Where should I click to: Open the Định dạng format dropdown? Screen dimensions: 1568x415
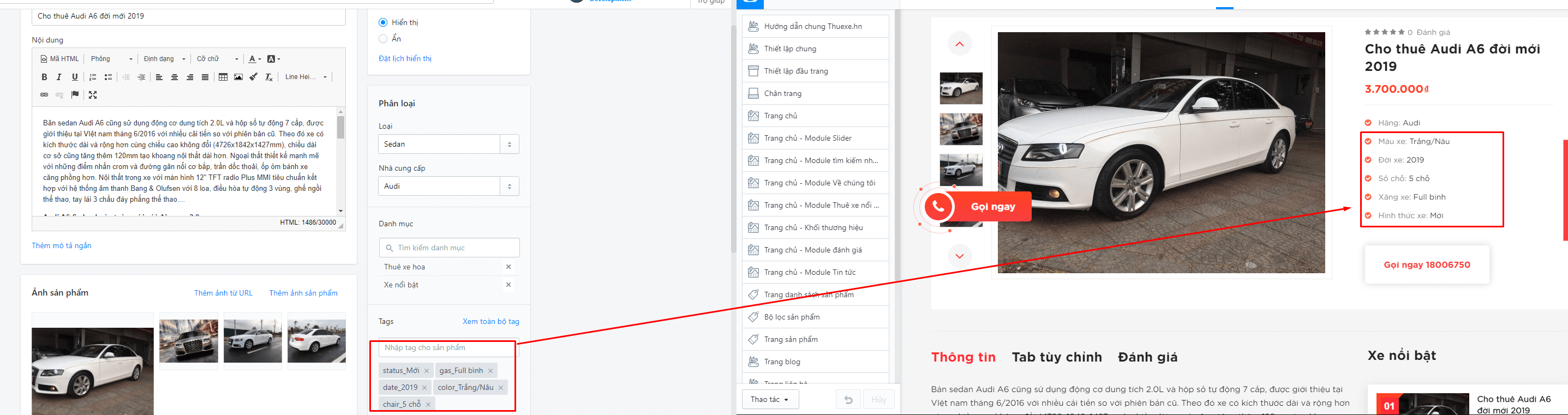[164, 59]
